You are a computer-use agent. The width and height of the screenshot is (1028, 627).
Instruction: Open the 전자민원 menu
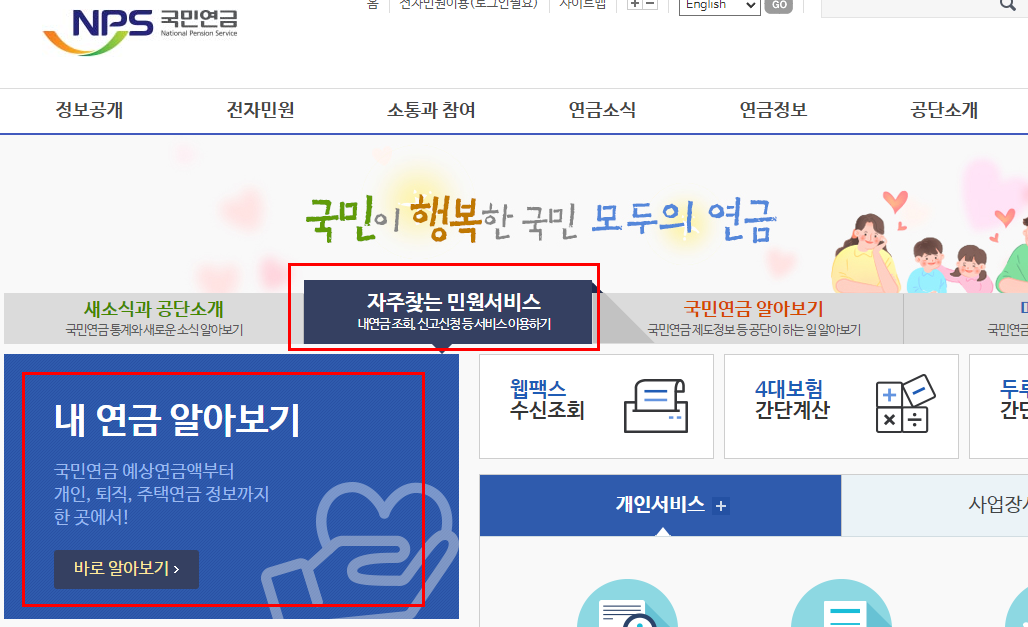[x=260, y=110]
